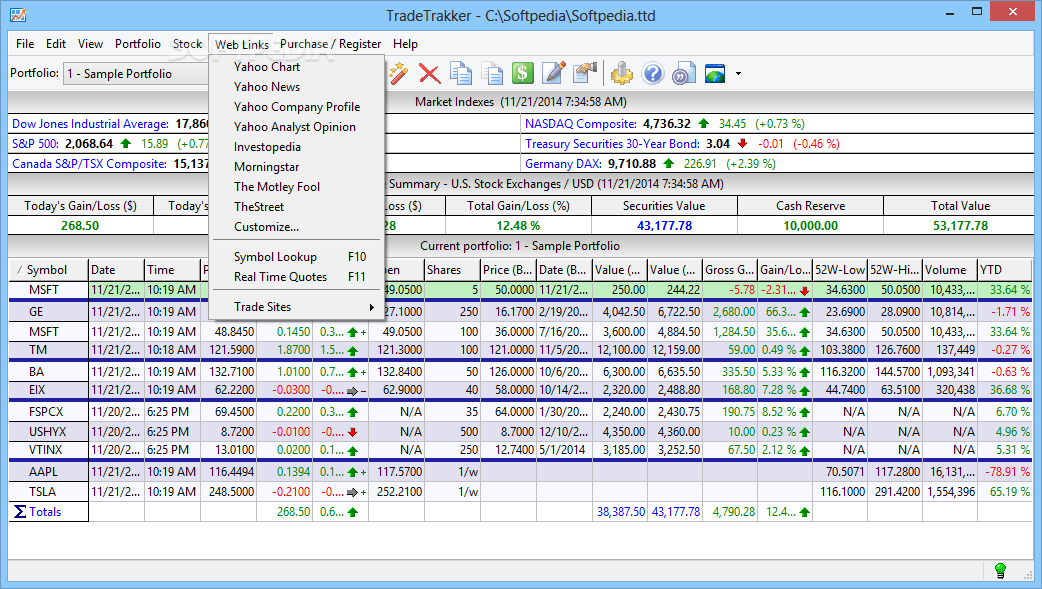1042x589 pixels.
Task: Select Yahoo Company Profile menu entry
Action: click(x=296, y=107)
